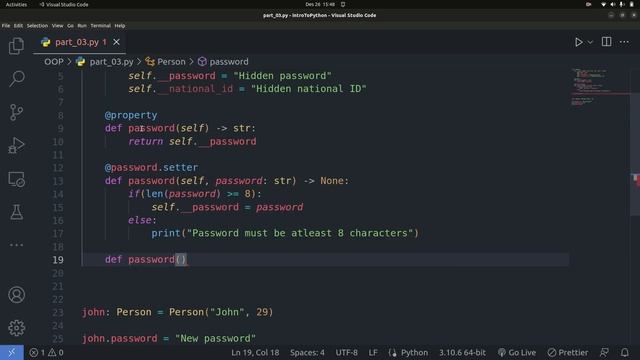Open the Accounts menu icon
The height and width of the screenshot is (360, 640).
click(x=16, y=295)
